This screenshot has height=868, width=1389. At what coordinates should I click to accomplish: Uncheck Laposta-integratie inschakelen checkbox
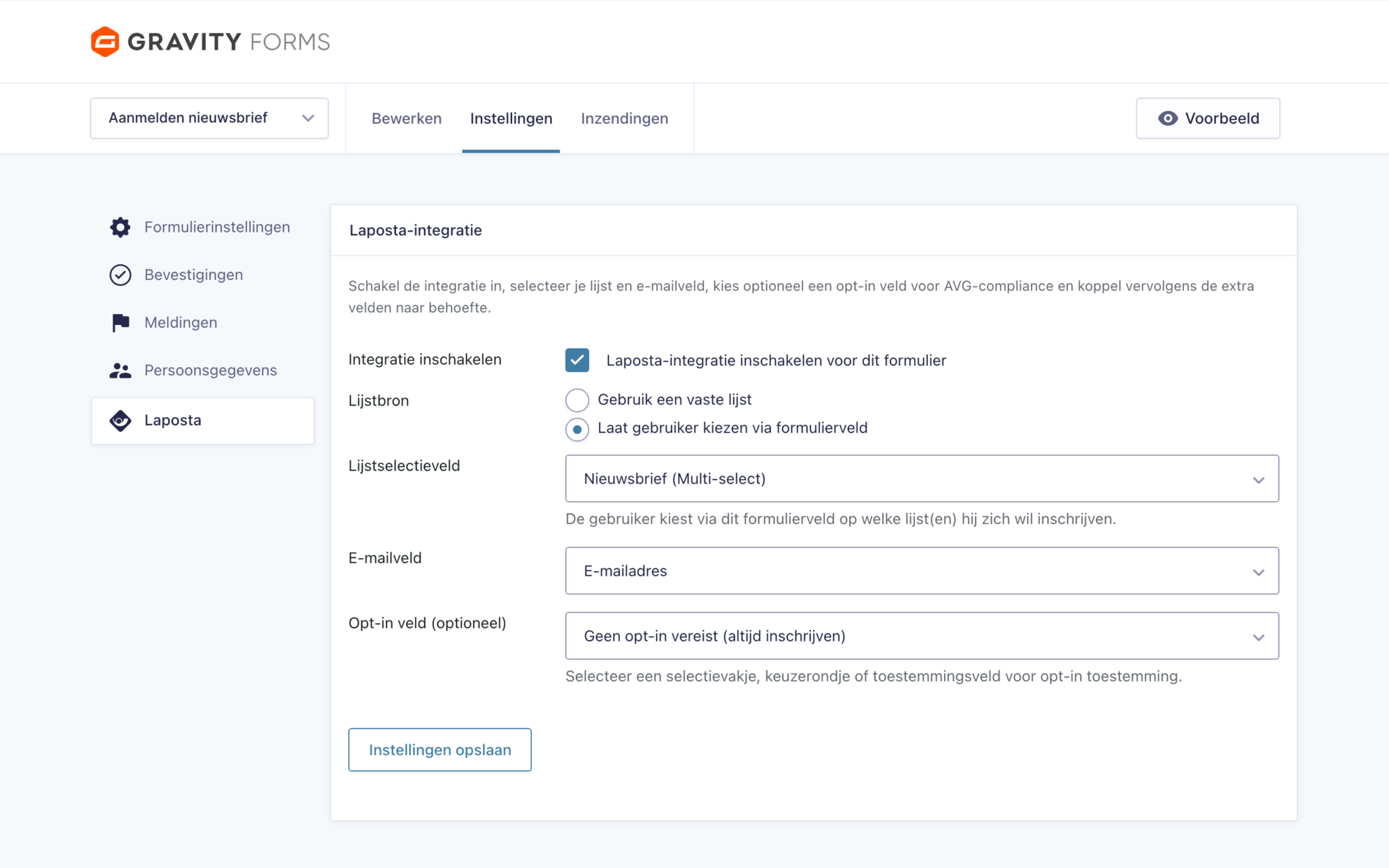tap(577, 360)
